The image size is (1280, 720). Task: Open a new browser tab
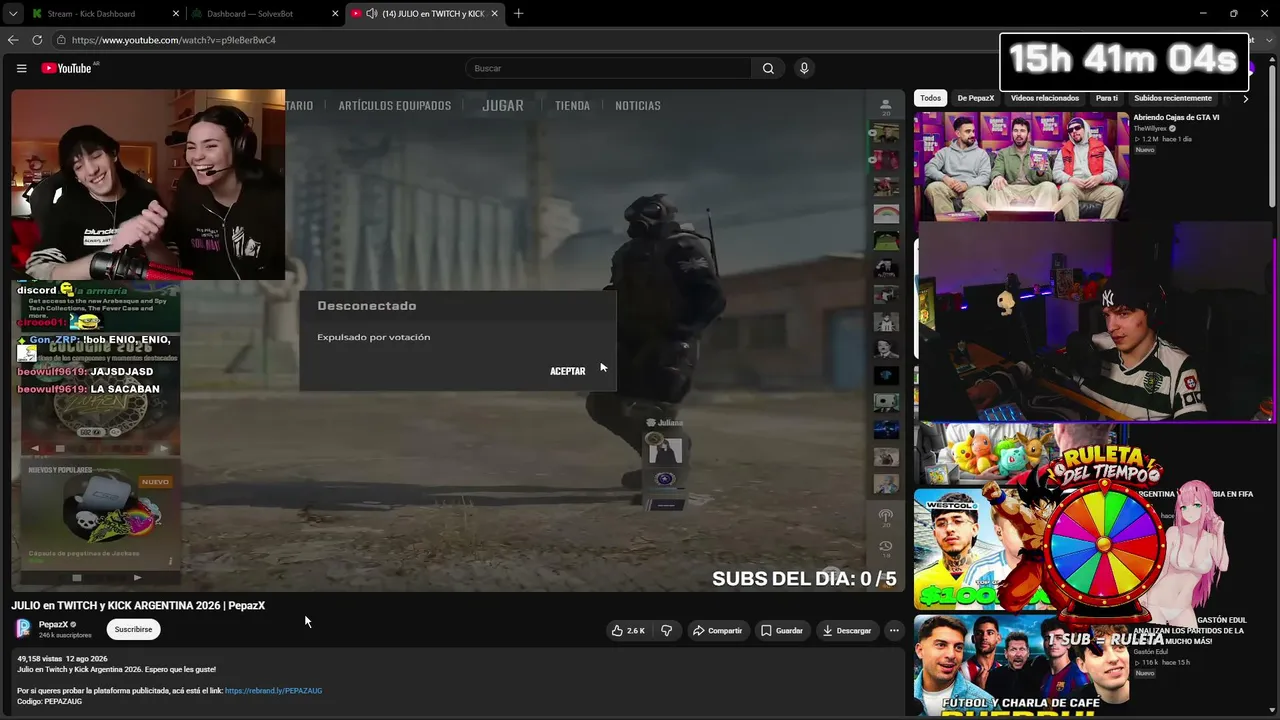click(x=518, y=14)
